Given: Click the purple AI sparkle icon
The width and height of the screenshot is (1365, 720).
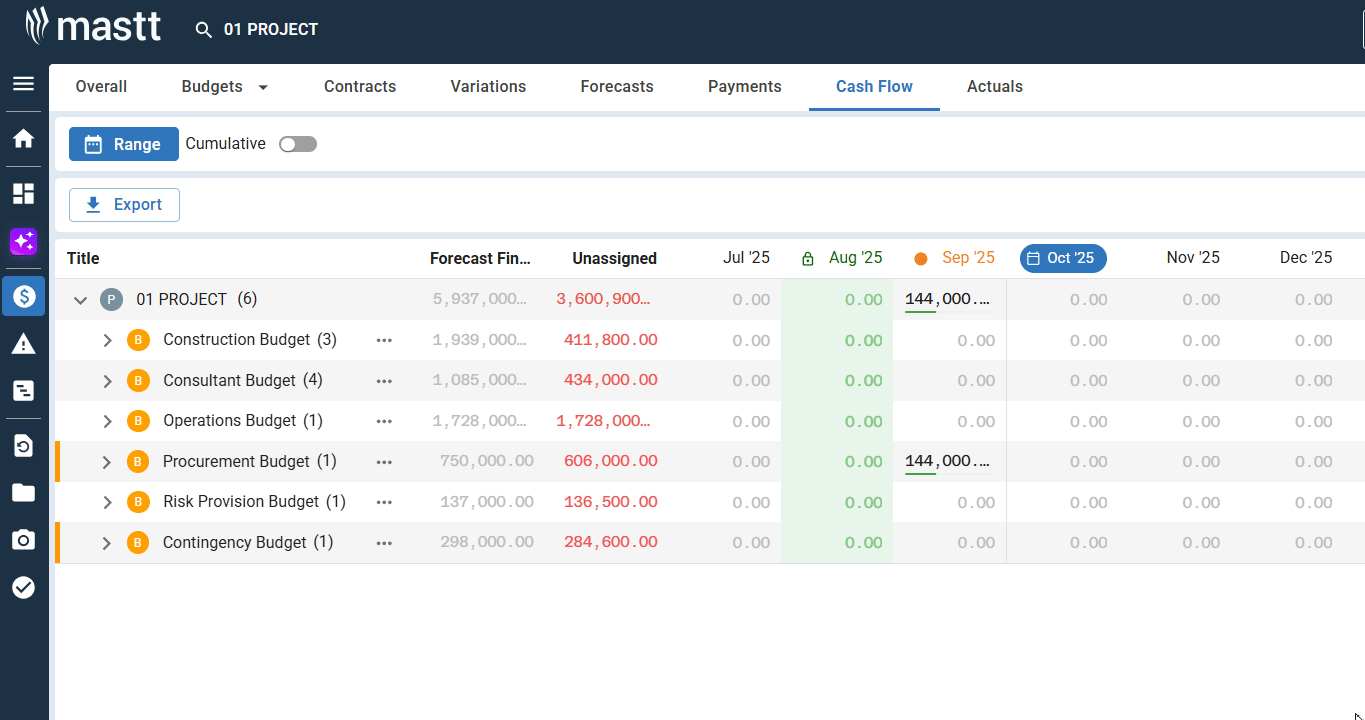Looking at the screenshot, I should click(x=23, y=241).
